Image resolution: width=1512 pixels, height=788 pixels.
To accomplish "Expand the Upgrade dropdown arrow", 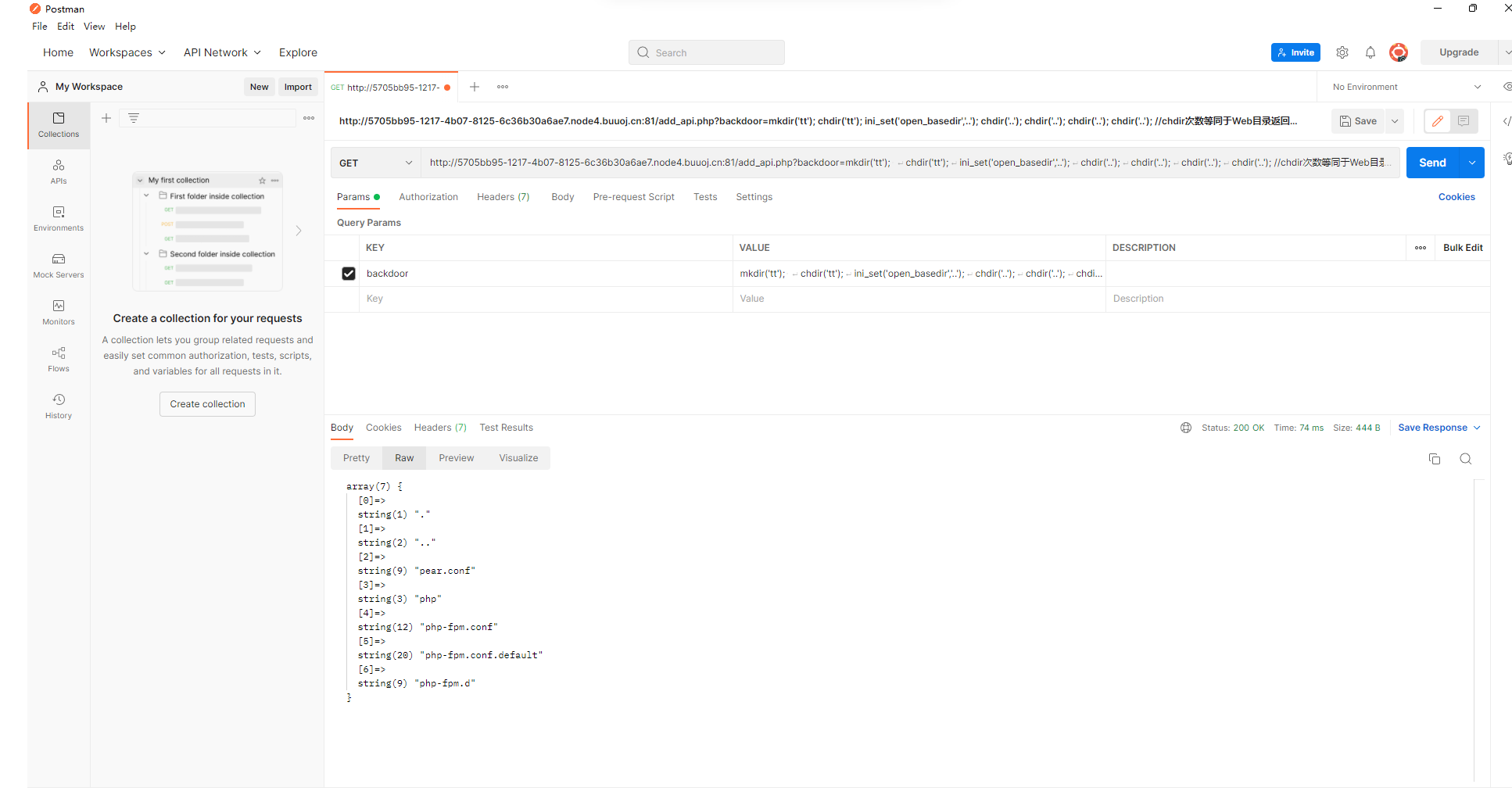I will click(1506, 52).
